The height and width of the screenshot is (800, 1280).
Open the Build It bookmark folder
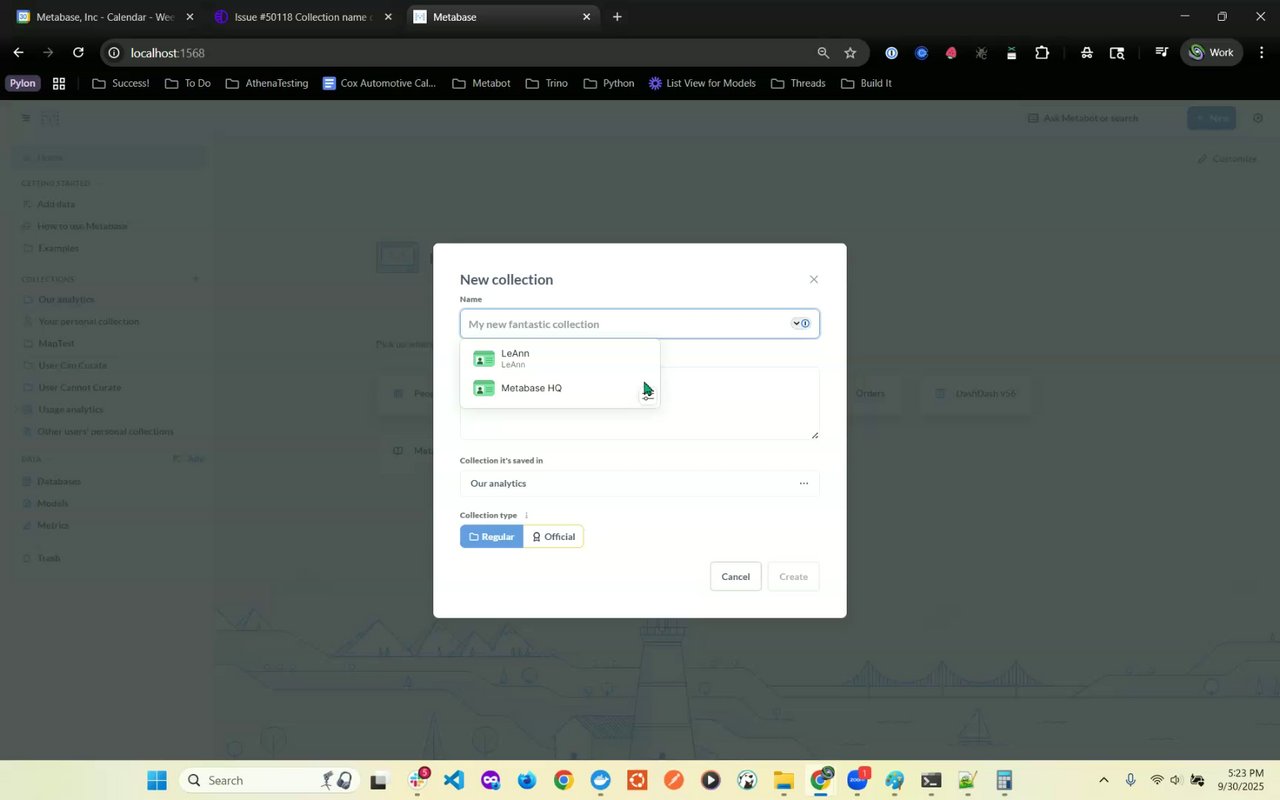click(x=866, y=83)
